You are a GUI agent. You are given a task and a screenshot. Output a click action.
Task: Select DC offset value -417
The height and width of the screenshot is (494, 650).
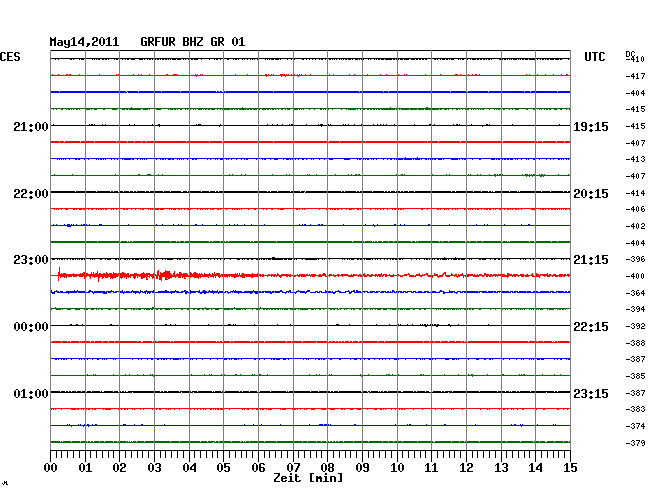[x=635, y=76]
